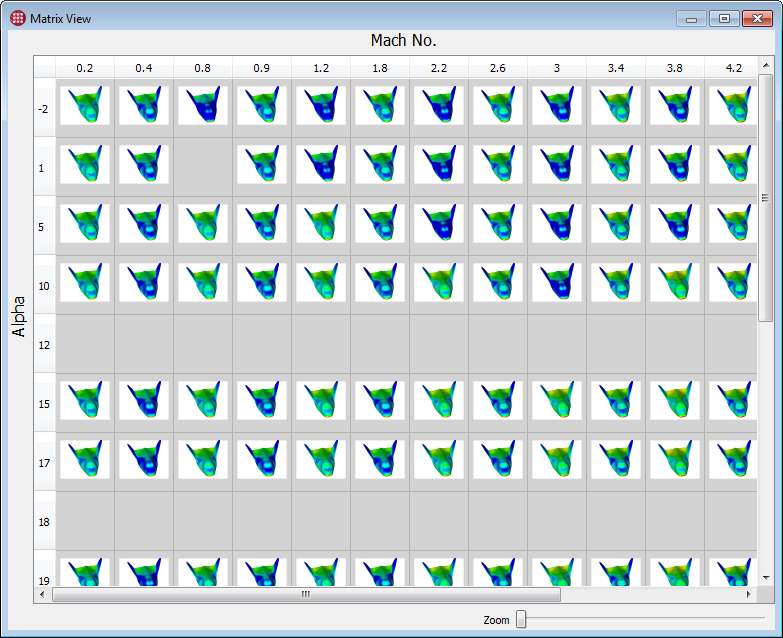
Task: Click the Matrix View app icon
Action: coord(17,18)
